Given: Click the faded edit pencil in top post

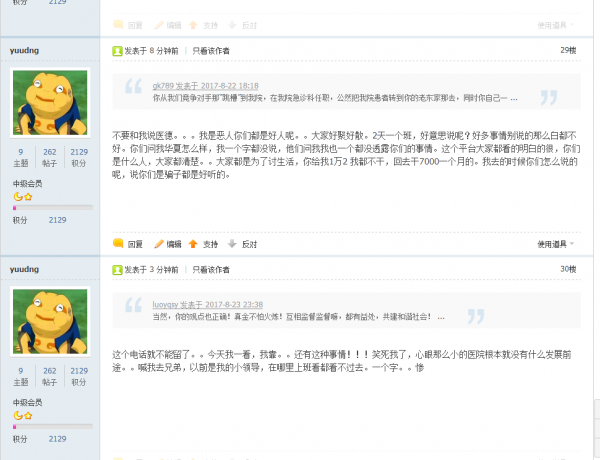Looking at the screenshot, I should 159,25.
